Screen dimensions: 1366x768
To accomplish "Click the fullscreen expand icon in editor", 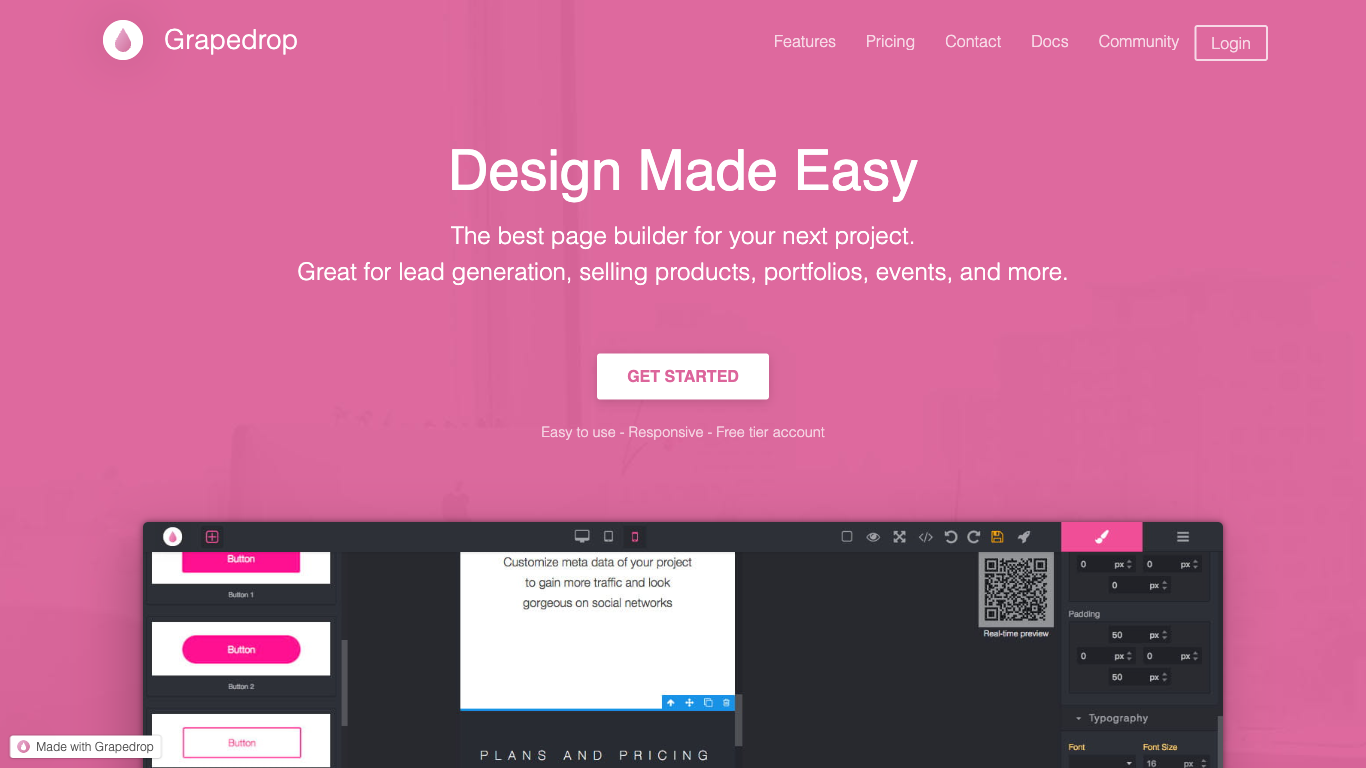I will click(899, 537).
